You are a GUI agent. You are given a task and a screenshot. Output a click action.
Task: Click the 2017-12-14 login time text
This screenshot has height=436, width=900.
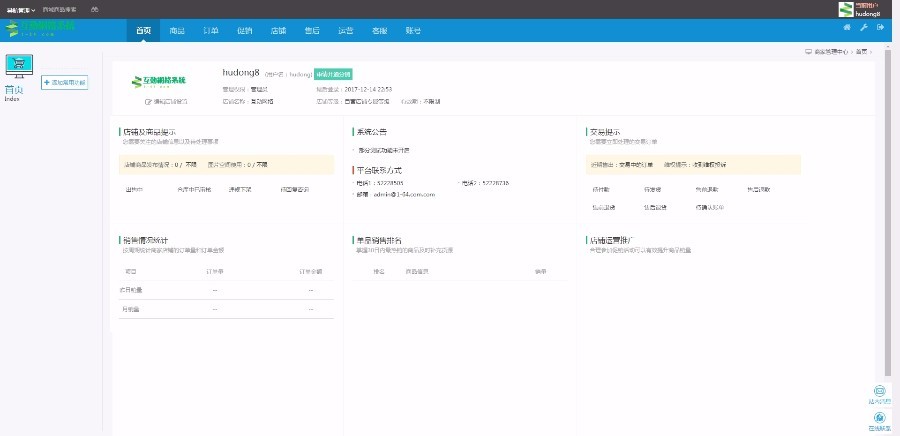368,89
